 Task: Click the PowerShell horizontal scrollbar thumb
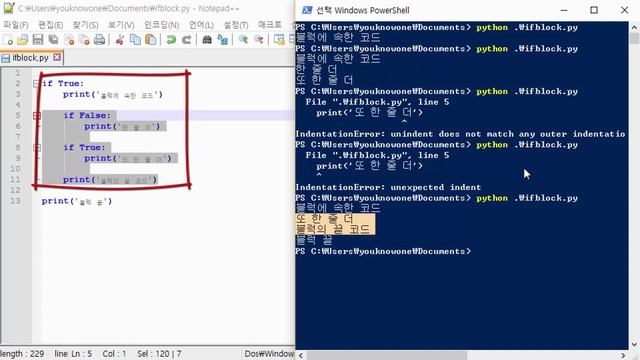[x=387, y=355]
